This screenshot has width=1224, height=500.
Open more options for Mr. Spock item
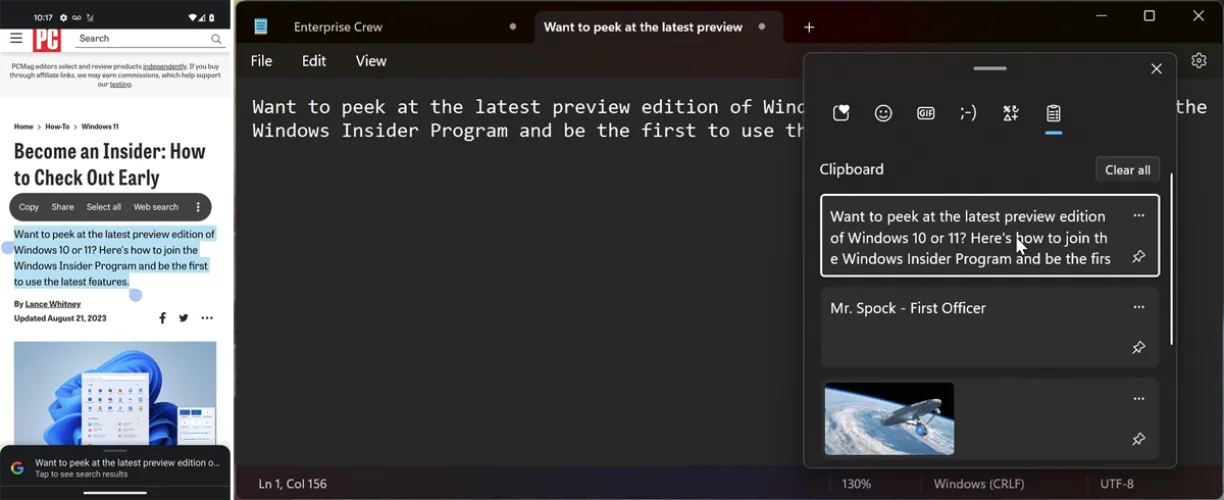[x=1138, y=308]
